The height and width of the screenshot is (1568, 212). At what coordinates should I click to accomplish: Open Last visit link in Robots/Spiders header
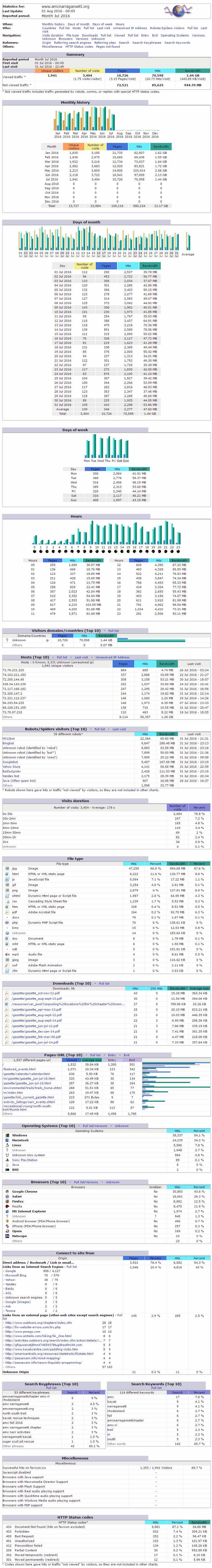point(119,729)
